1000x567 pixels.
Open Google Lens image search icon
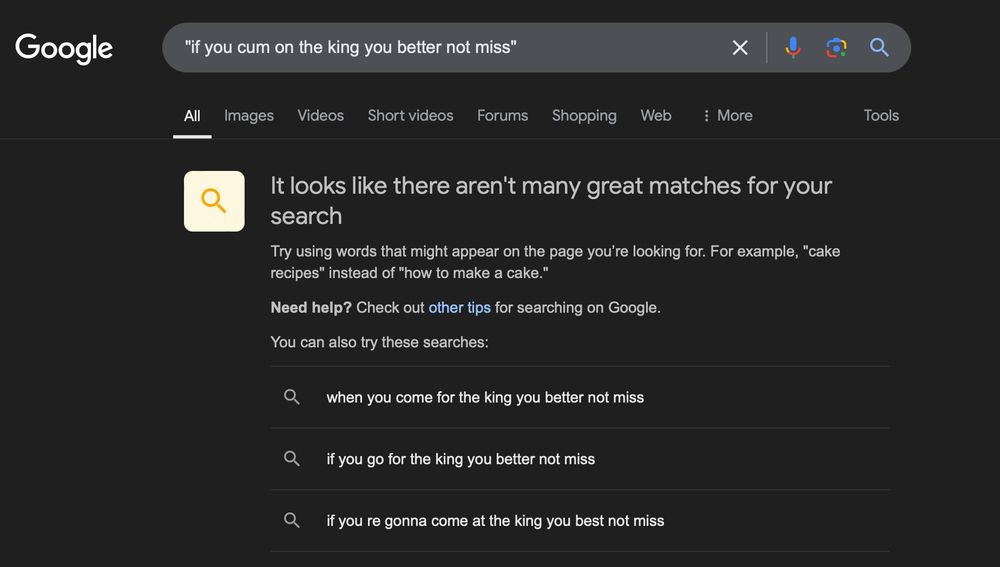point(836,47)
